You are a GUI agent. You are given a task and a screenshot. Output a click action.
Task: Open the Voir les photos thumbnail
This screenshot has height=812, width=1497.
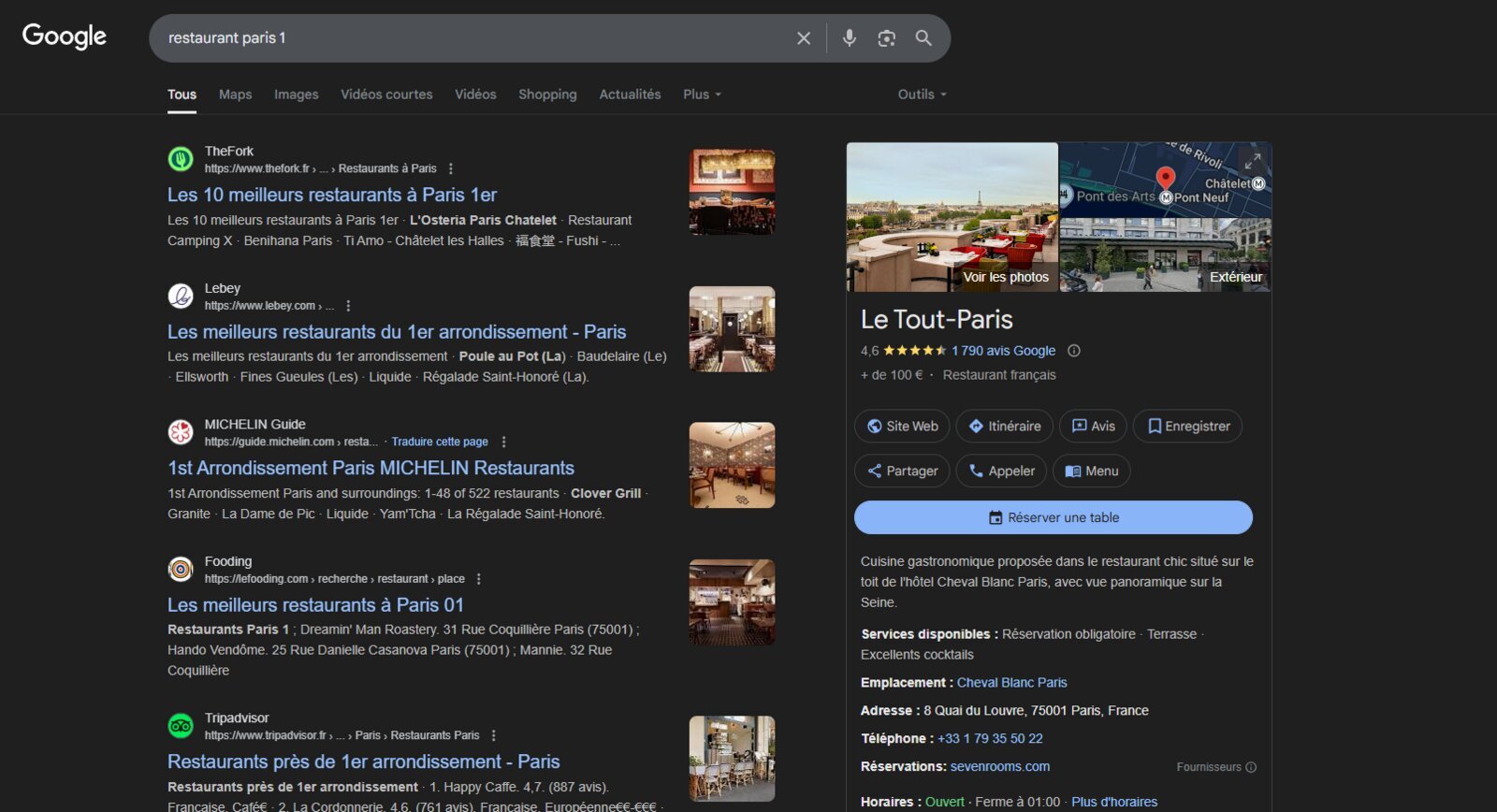point(952,217)
